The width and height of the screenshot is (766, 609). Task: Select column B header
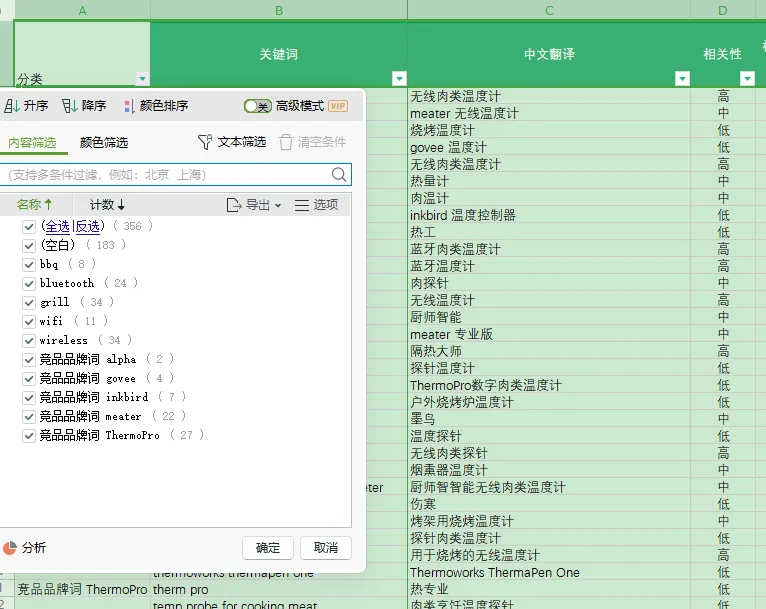click(279, 10)
